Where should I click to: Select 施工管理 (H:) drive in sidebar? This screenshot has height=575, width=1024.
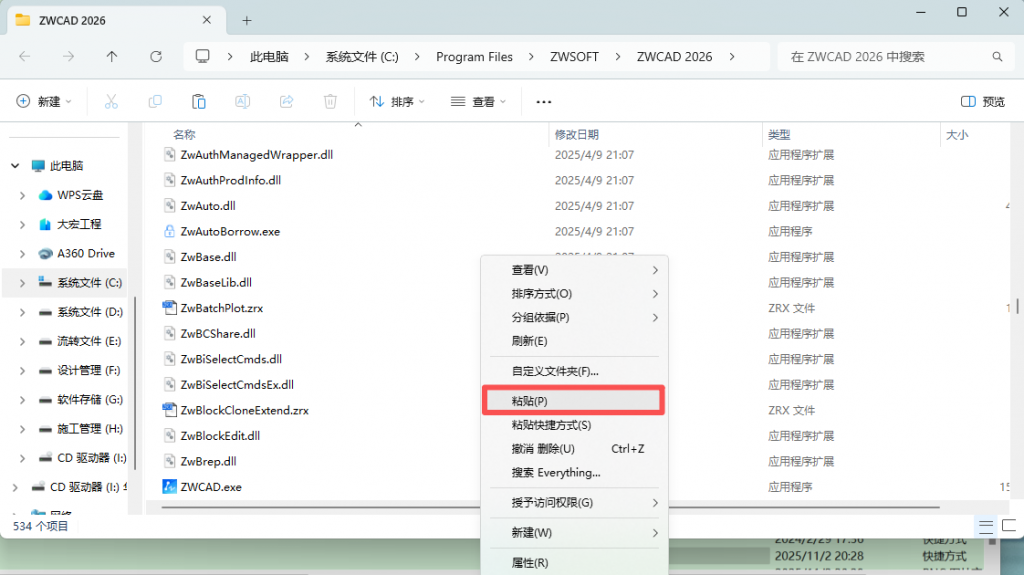[x=90, y=429]
